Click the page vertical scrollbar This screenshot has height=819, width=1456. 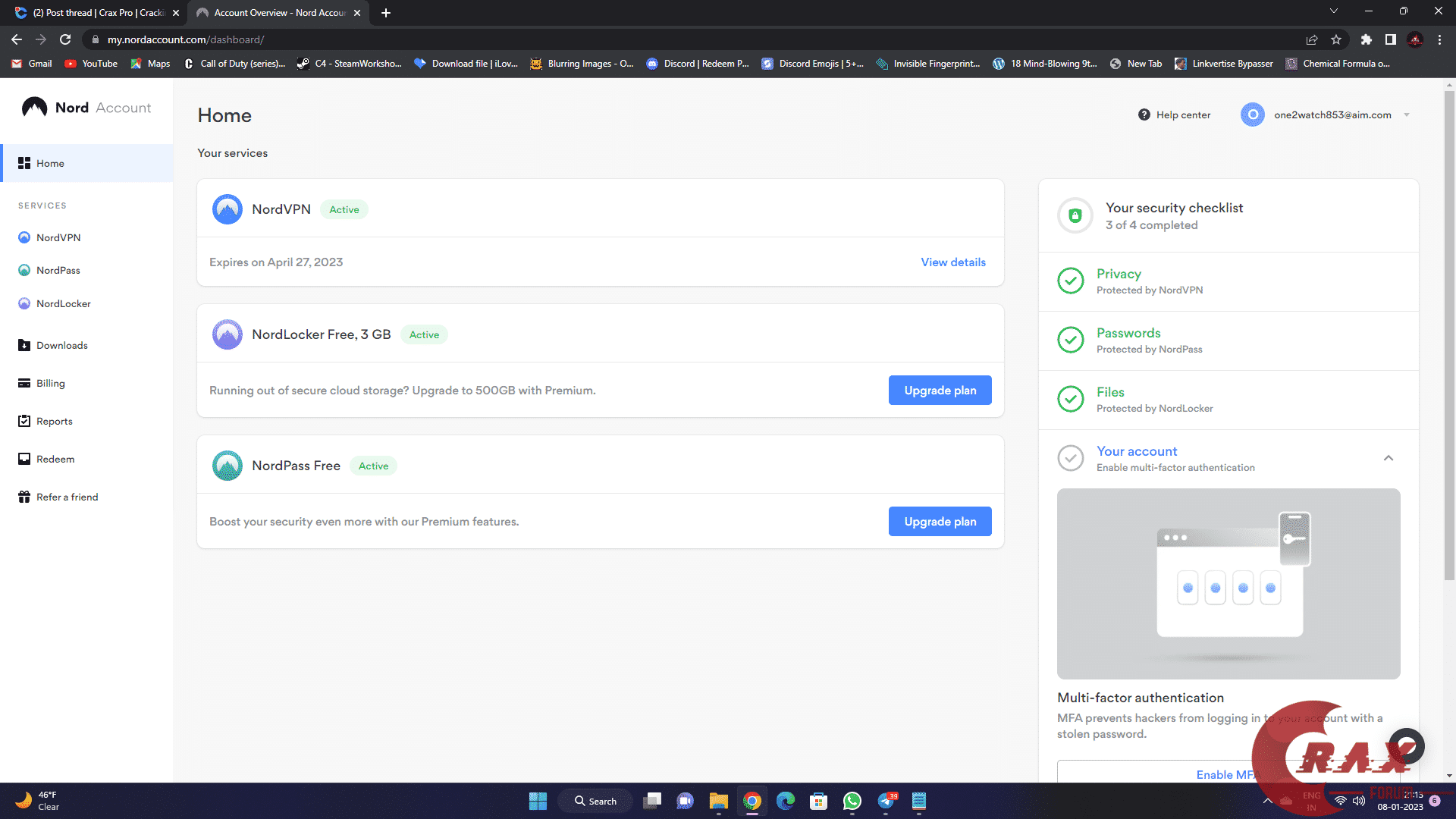(x=1449, y=335)
